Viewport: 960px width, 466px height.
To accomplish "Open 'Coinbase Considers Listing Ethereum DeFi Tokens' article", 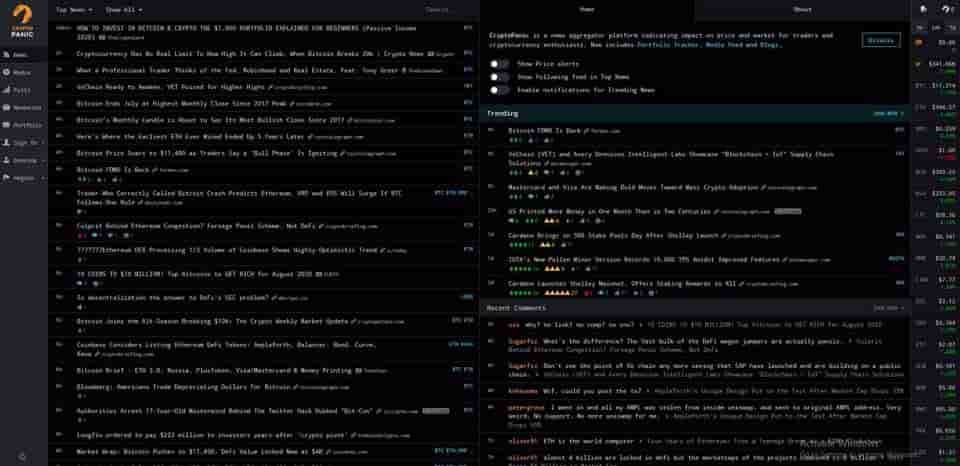I will pyautogui.click(x=227, y=348).
